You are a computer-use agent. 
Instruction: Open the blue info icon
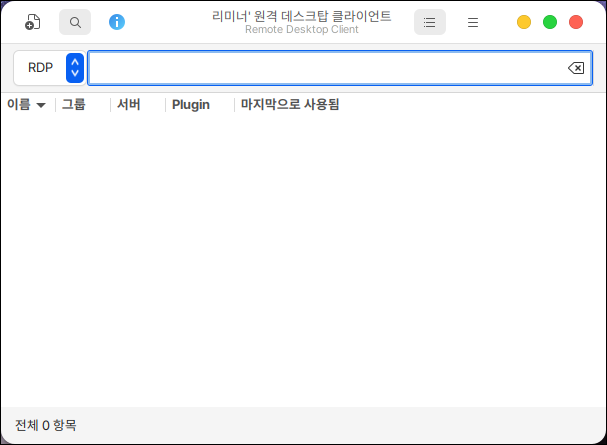[117, 22]
